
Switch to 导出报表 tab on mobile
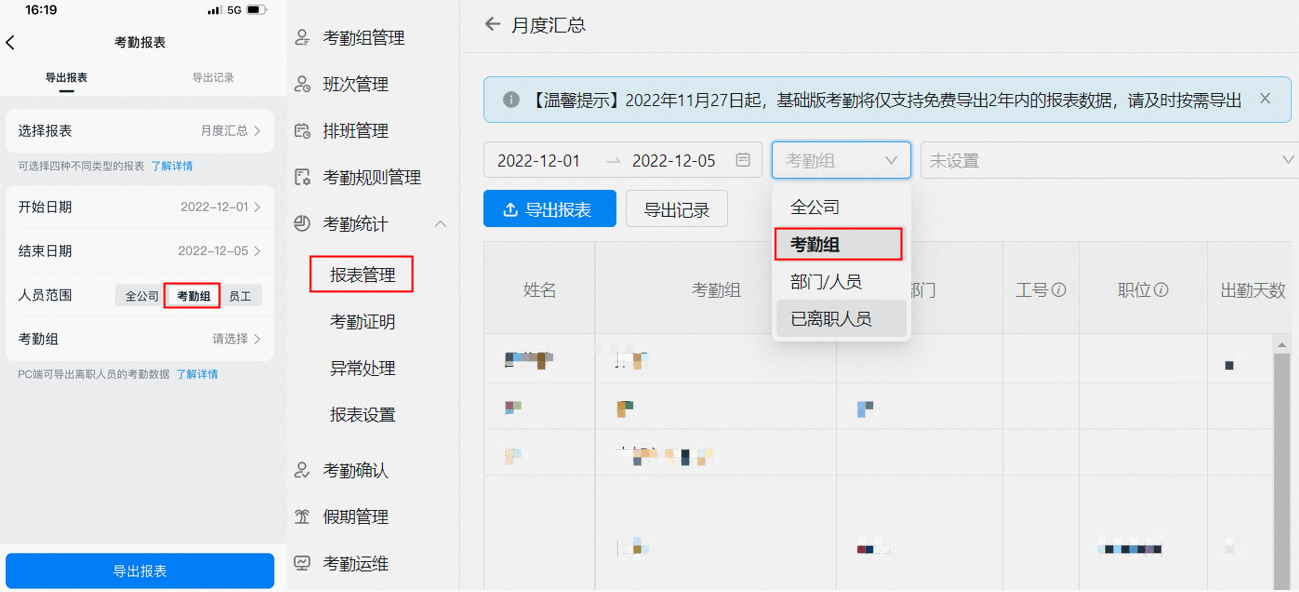click(x=66, y=78)
